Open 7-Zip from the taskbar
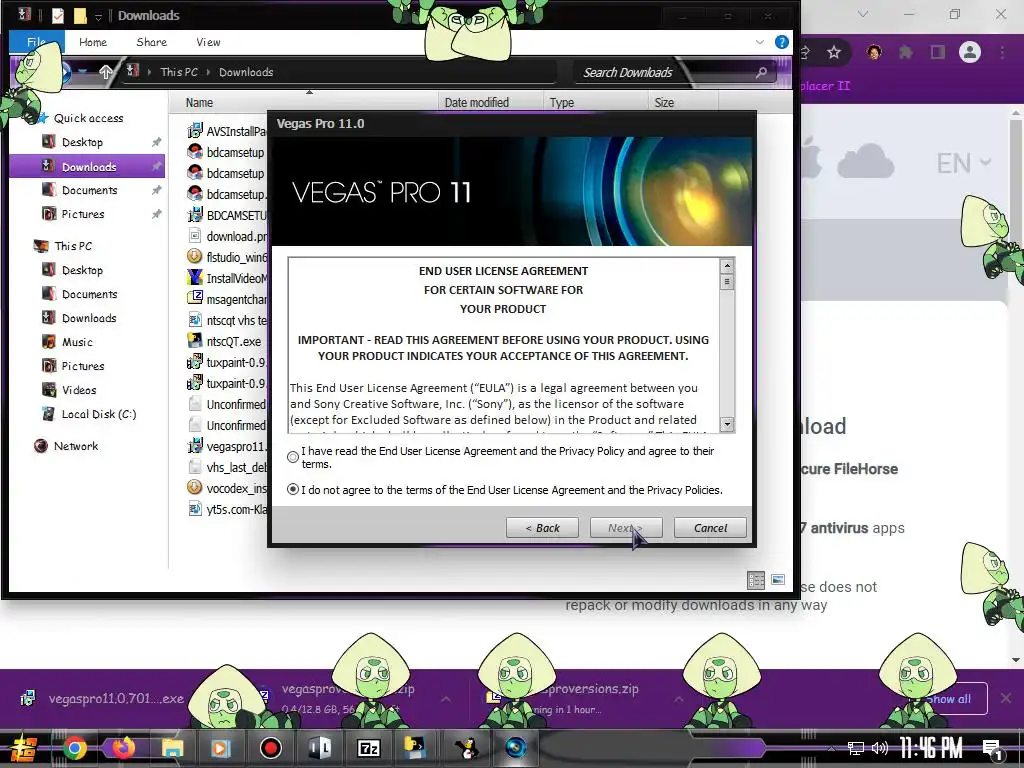Image resolution: width=1024 pixels, height=768 pixels. pyautogui.click(x=368, y=748)
